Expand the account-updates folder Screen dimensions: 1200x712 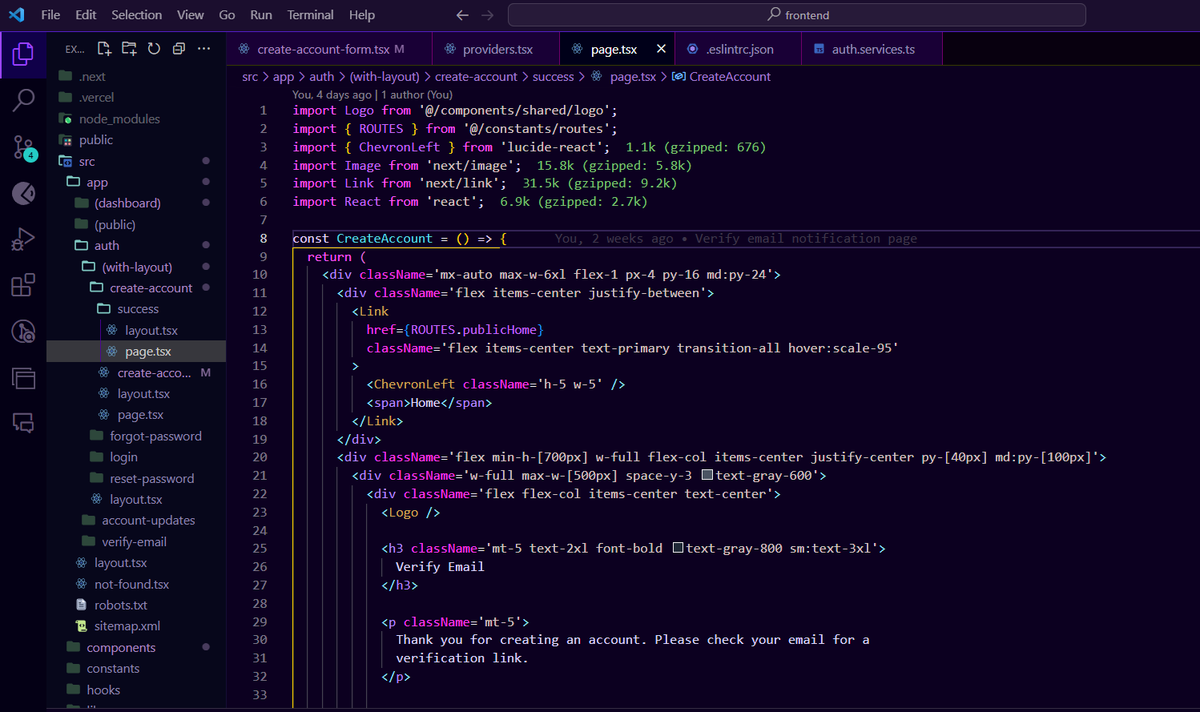tap(136, 520)
